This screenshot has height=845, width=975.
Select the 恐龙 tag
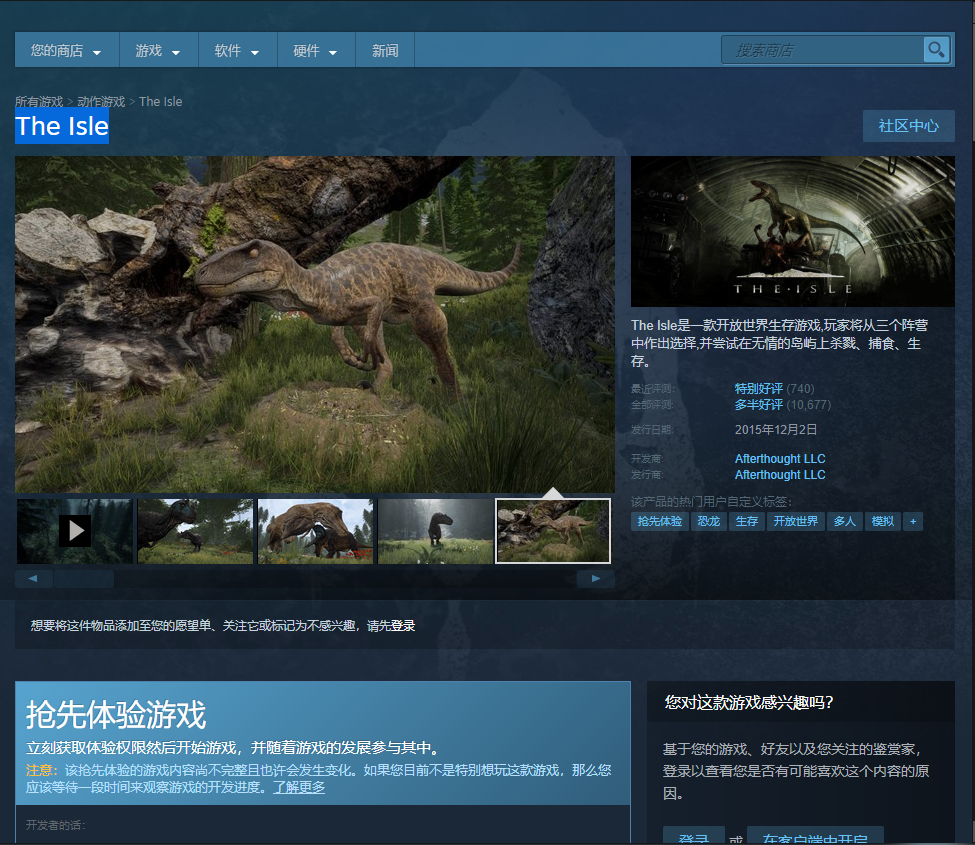(x=709, y=522)
